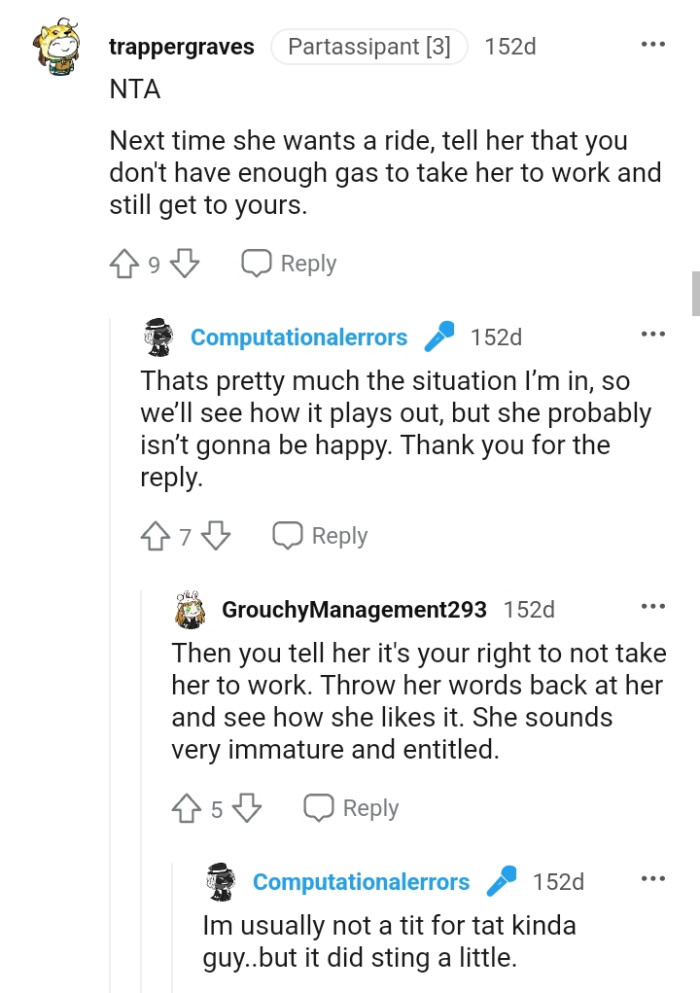Click the Partassipant [3] flair badge

[369, 45]
